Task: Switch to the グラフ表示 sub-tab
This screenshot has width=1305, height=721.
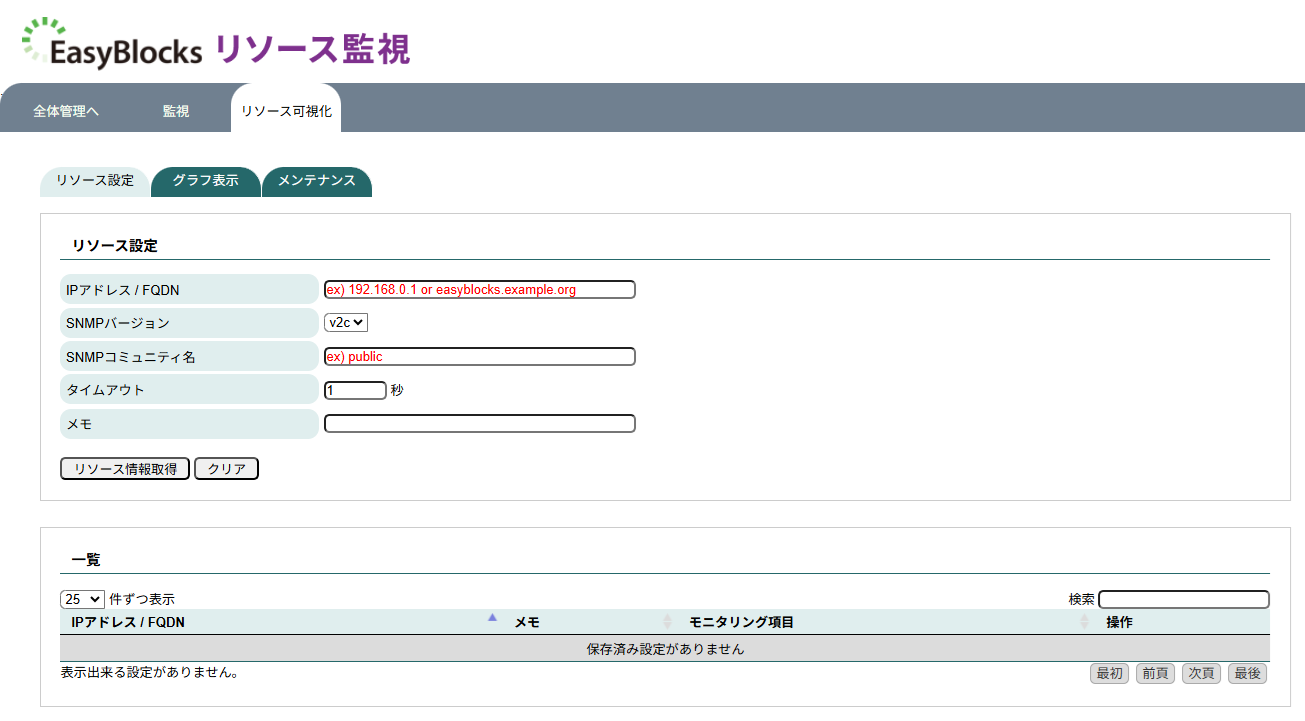Action: [205, 181]
